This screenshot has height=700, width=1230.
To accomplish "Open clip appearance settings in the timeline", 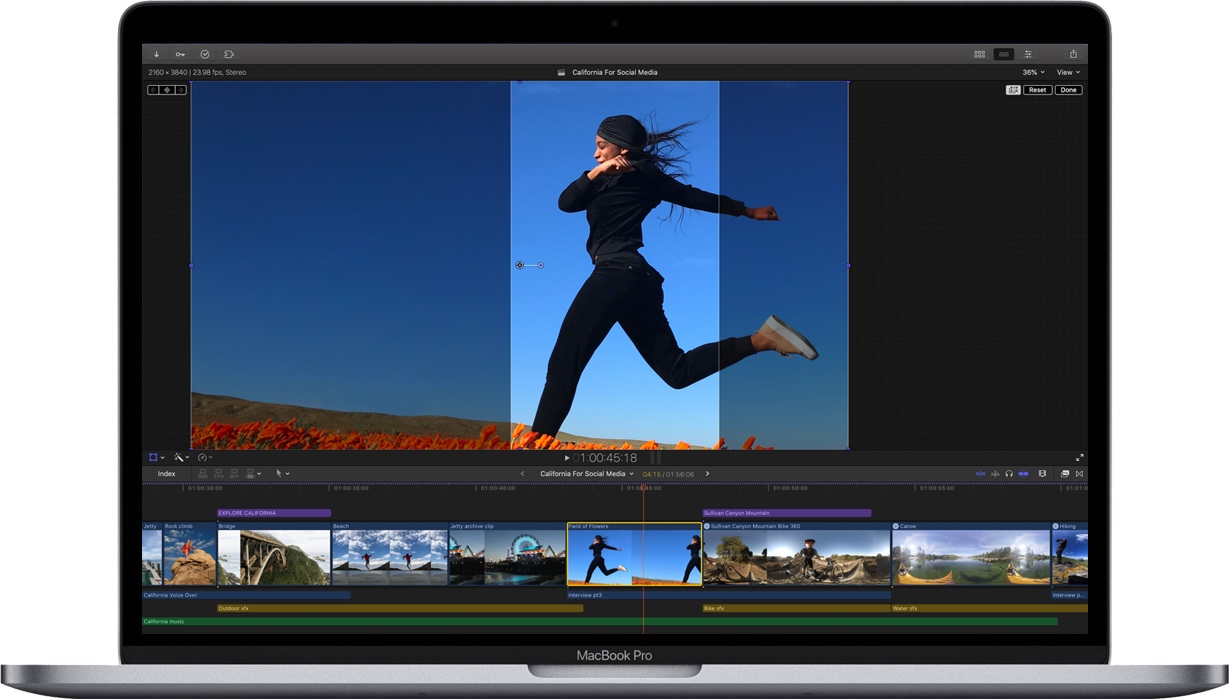I will pos(1043,473).
